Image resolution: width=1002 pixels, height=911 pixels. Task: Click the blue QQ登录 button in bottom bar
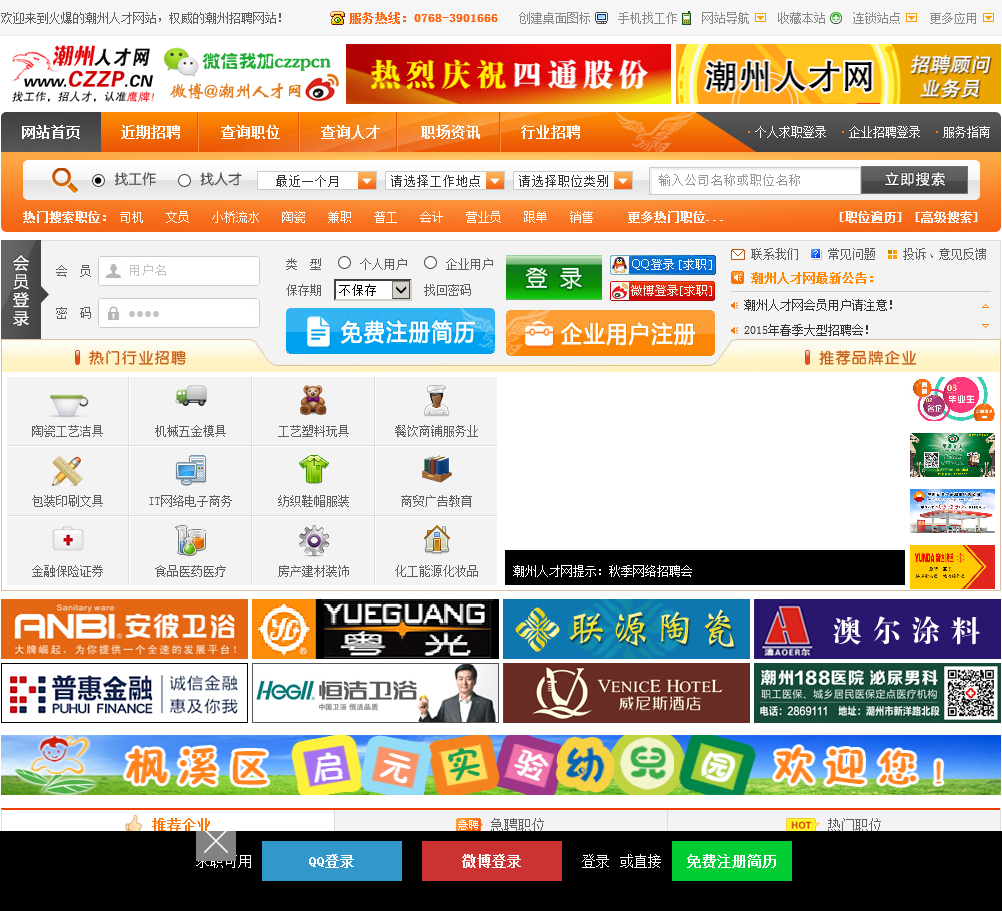pos(332,861)
